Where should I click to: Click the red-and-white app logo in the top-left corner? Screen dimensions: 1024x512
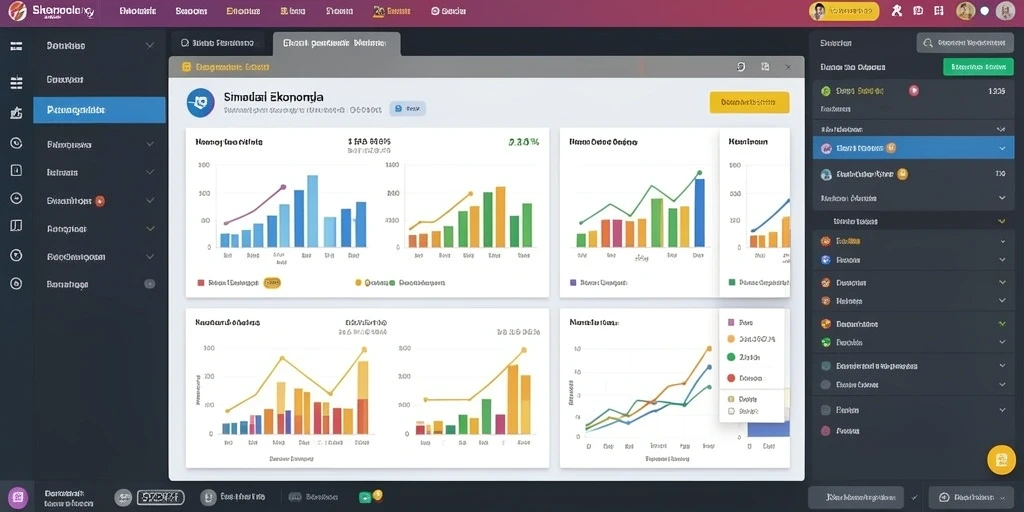(x=17, y=11)
